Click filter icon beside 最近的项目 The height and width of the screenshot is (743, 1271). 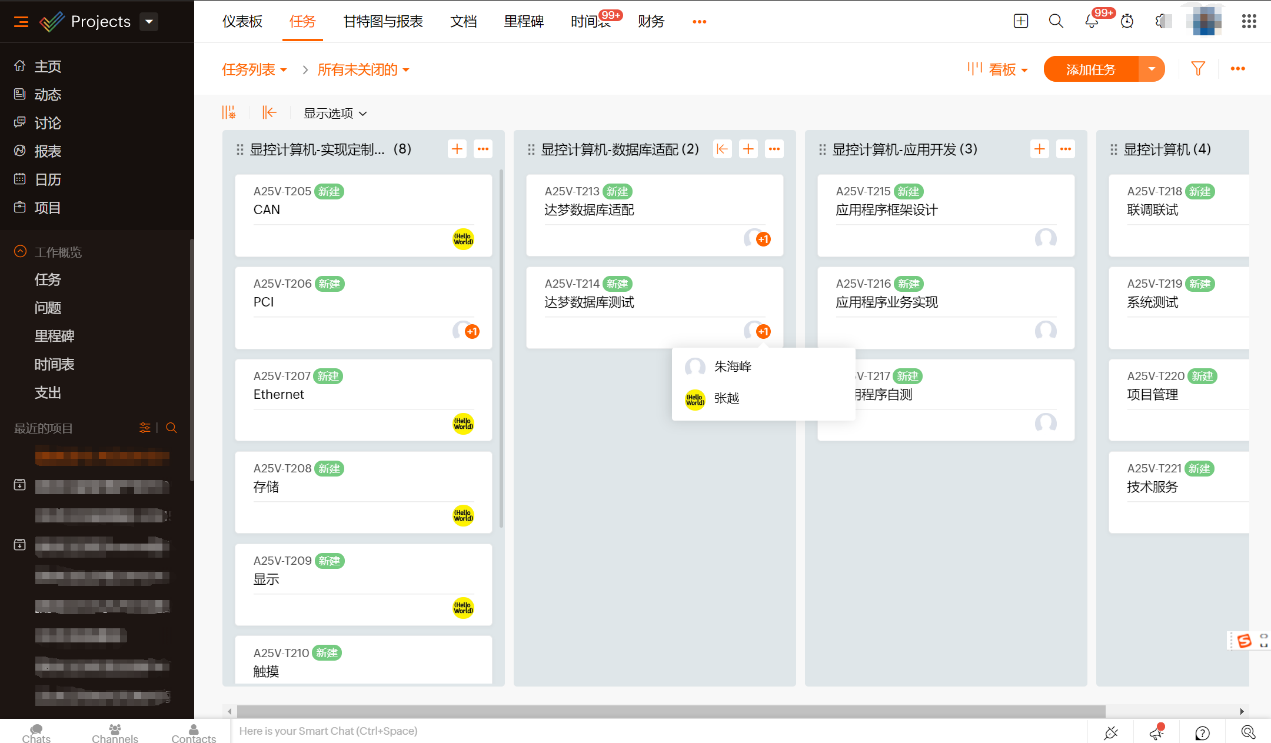pos(145,428)
